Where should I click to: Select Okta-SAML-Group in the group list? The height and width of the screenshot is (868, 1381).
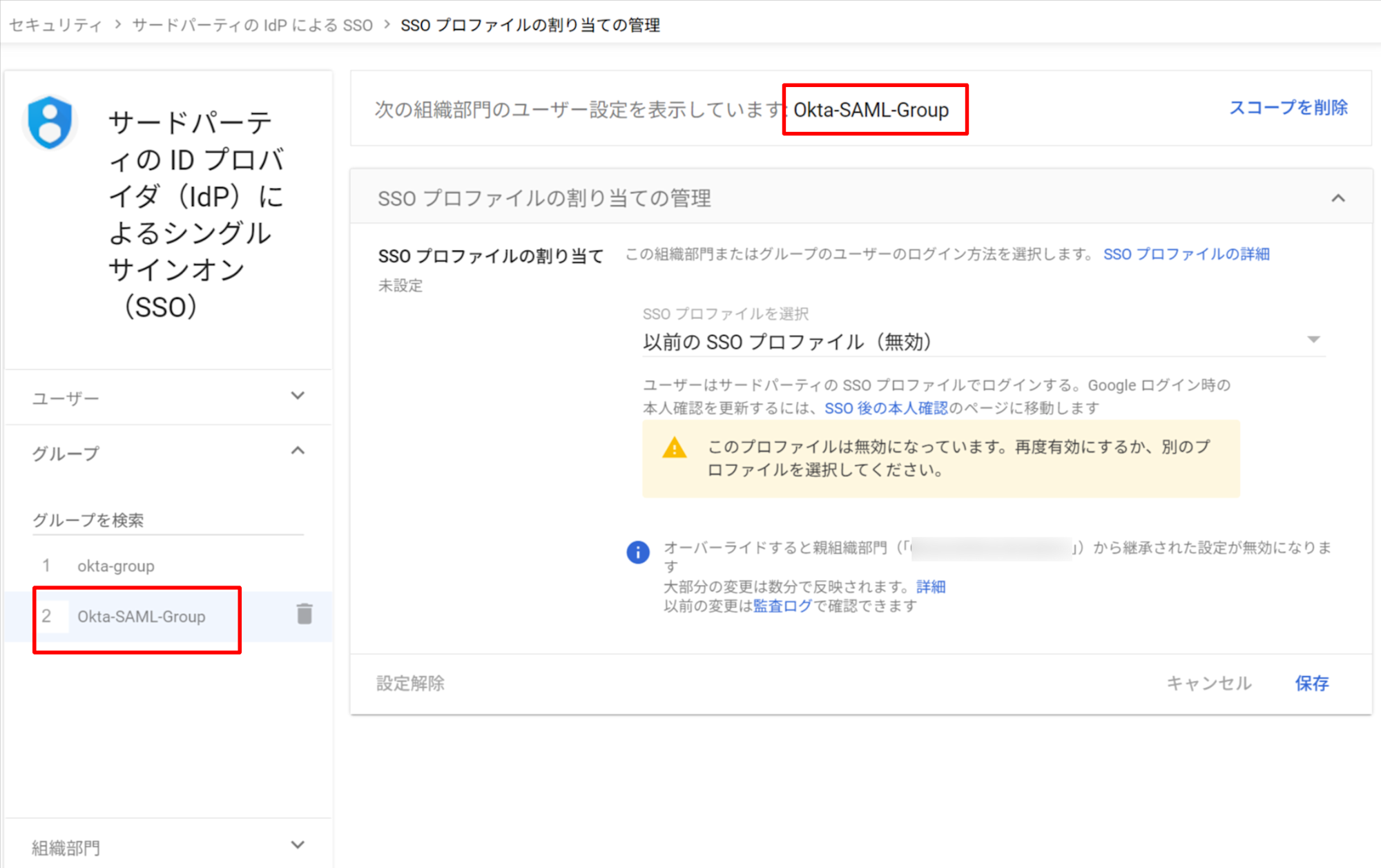pyautogui.click(x=142, y=617)
